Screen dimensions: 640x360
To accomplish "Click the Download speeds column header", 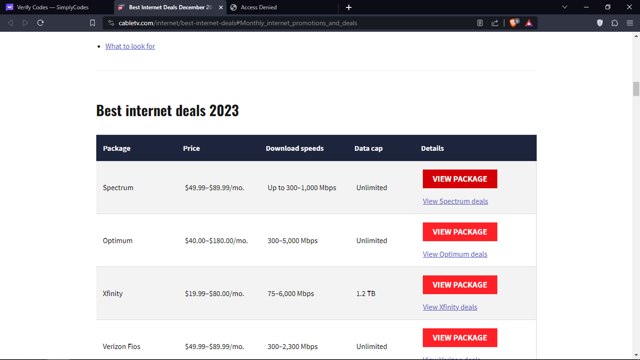I will click(295, 148).
